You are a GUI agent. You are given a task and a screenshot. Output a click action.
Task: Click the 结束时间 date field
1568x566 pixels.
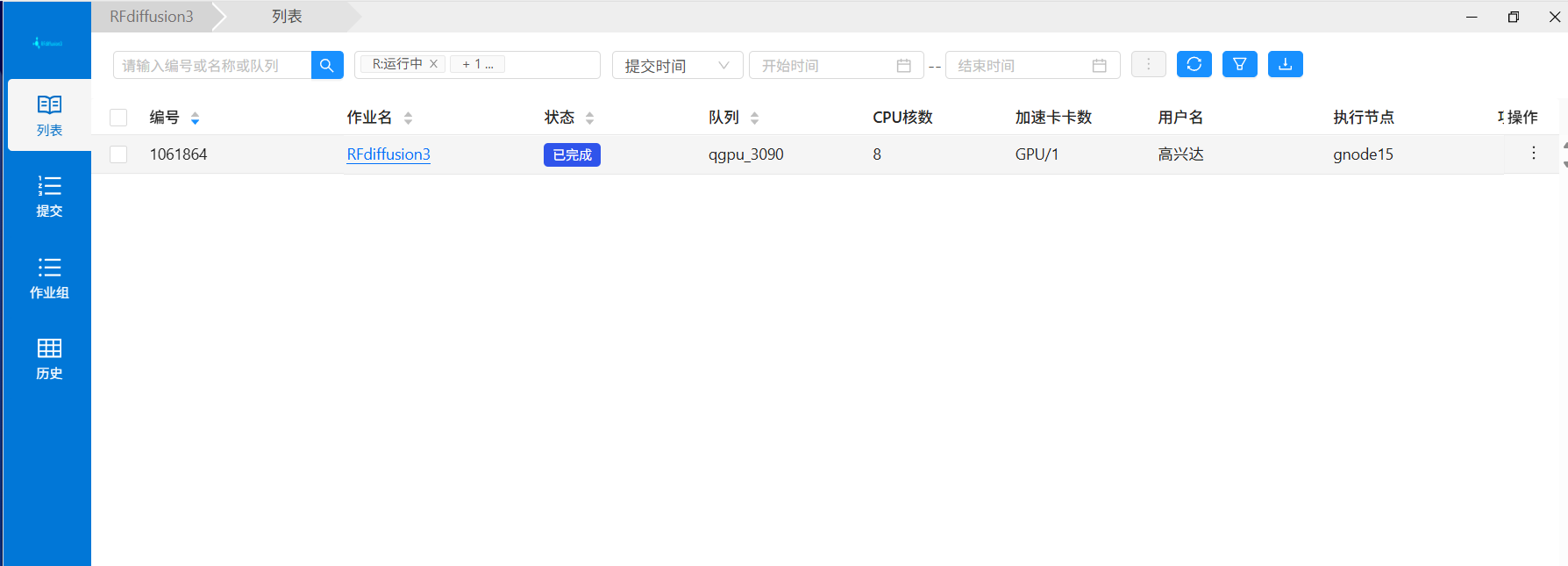[1032, 65]
